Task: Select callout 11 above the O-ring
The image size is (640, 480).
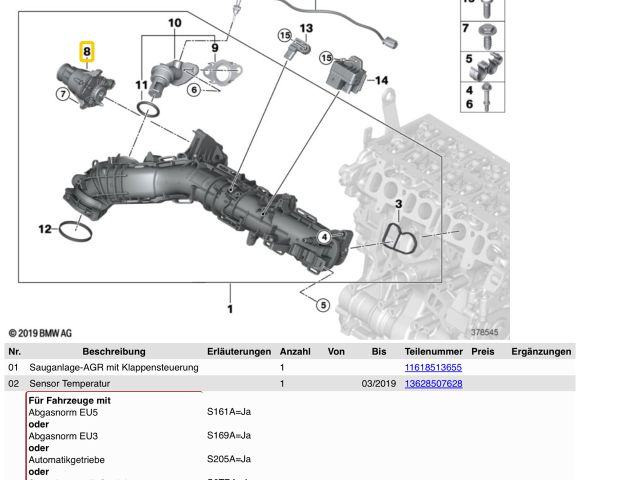Action: (x=141, y=85)
